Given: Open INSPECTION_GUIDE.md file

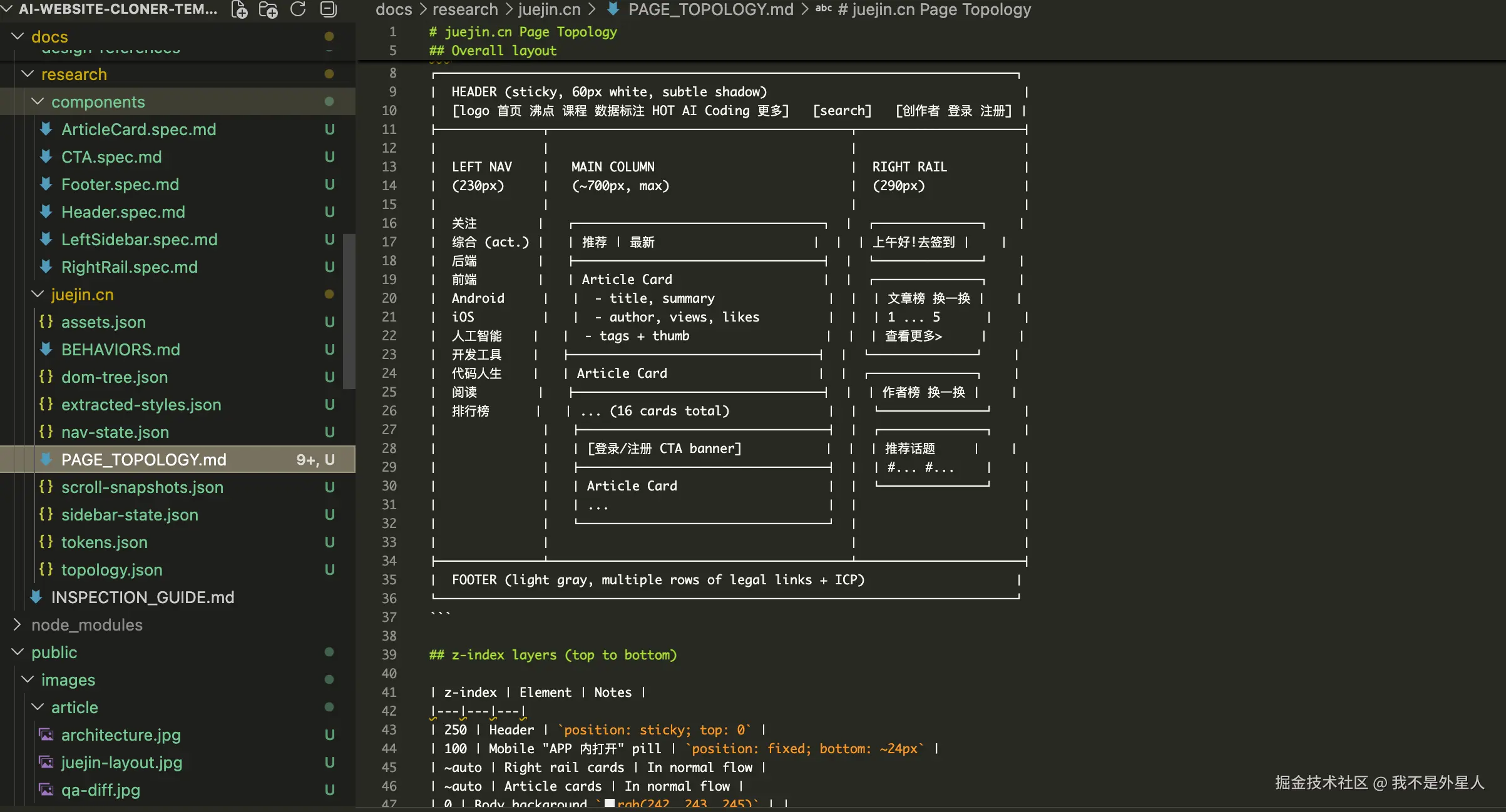Looking at the screenshot, I should [143, 597].
